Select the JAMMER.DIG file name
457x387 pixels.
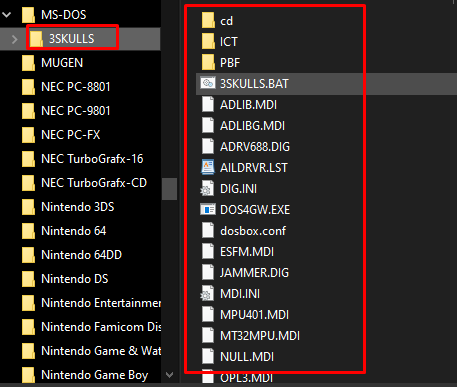pyautogui.click(x=254, y=273)
